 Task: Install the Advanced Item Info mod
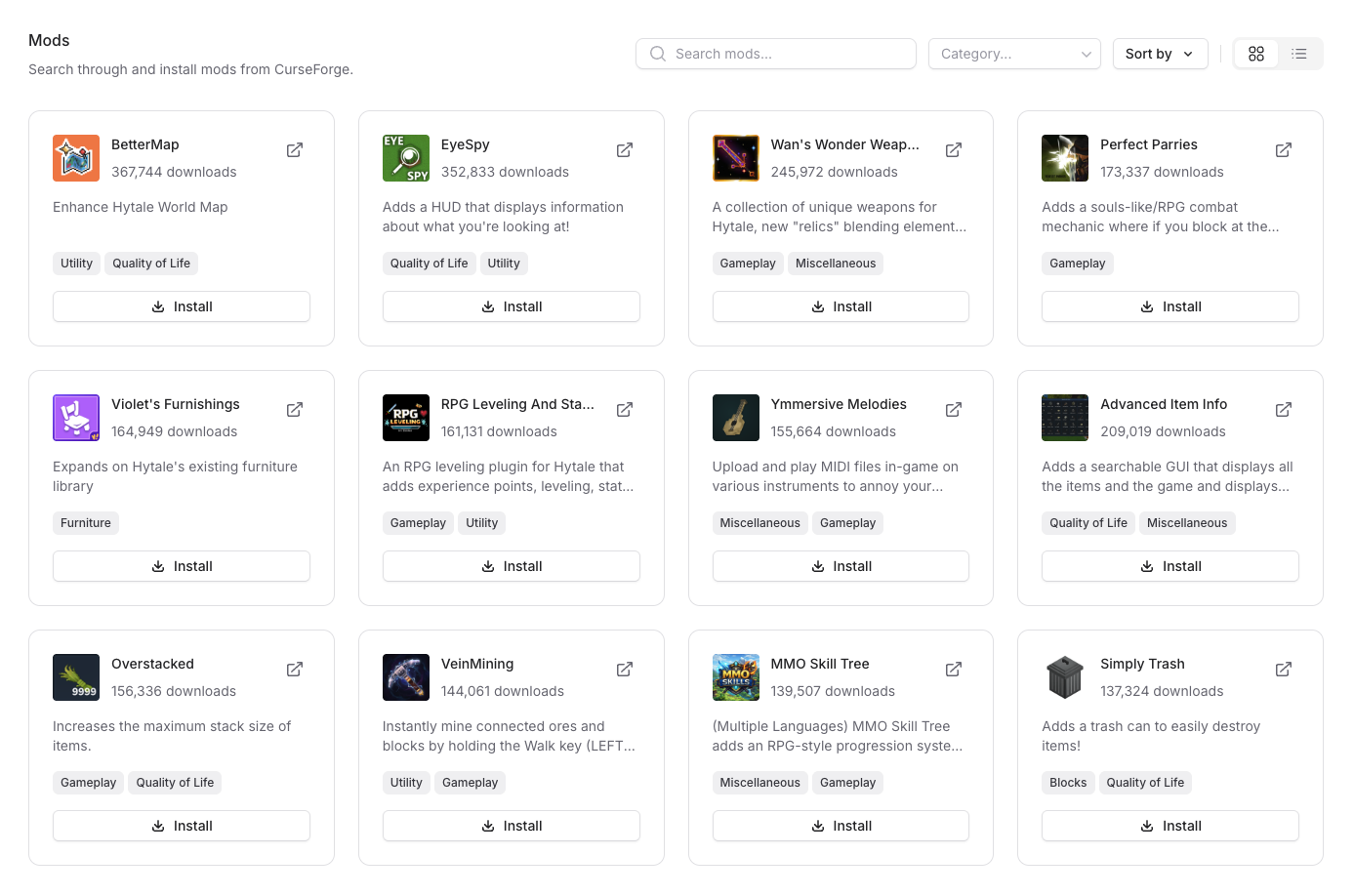tap(1169, 565)
